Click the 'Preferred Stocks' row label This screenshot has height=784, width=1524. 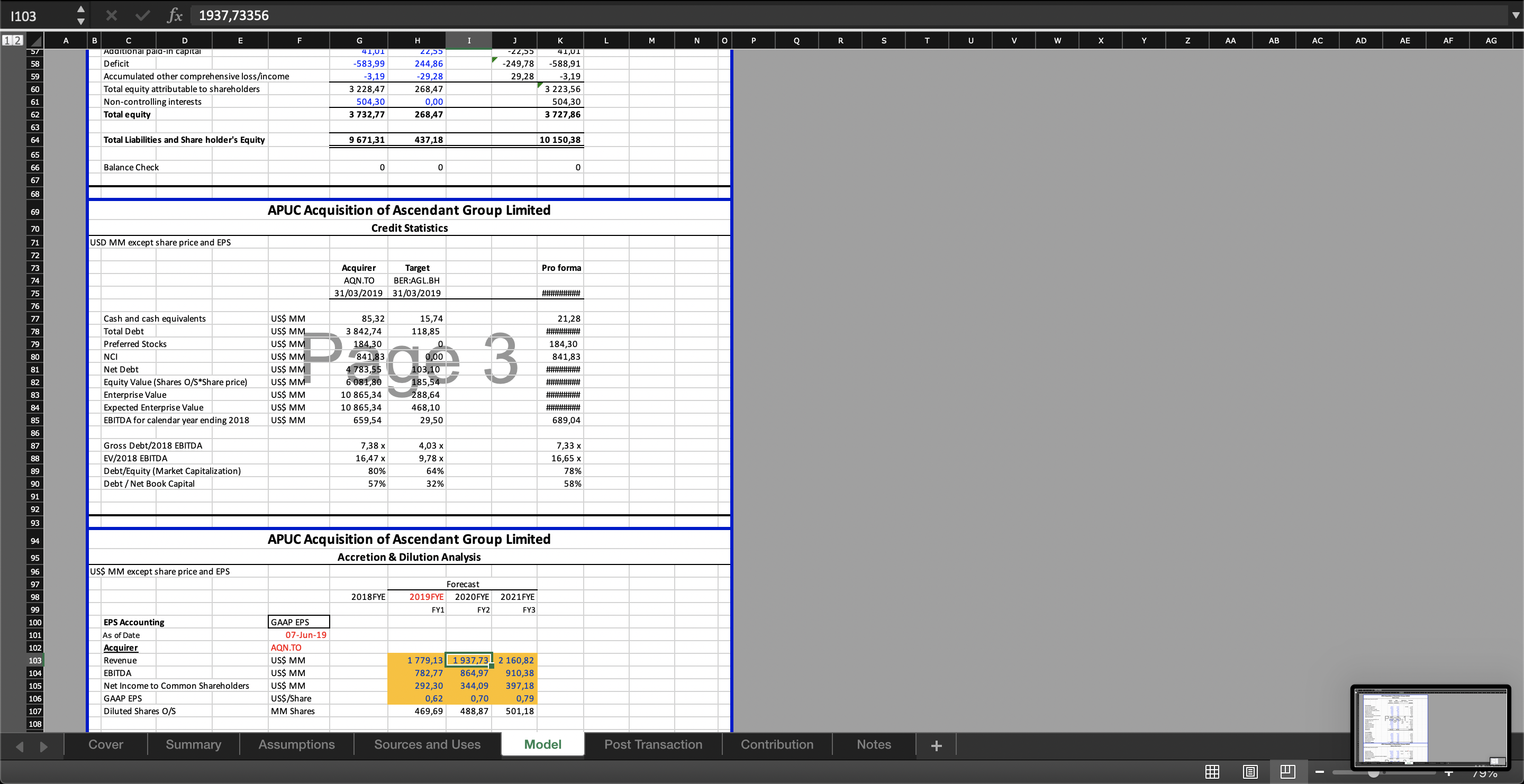tap(135, 344)
